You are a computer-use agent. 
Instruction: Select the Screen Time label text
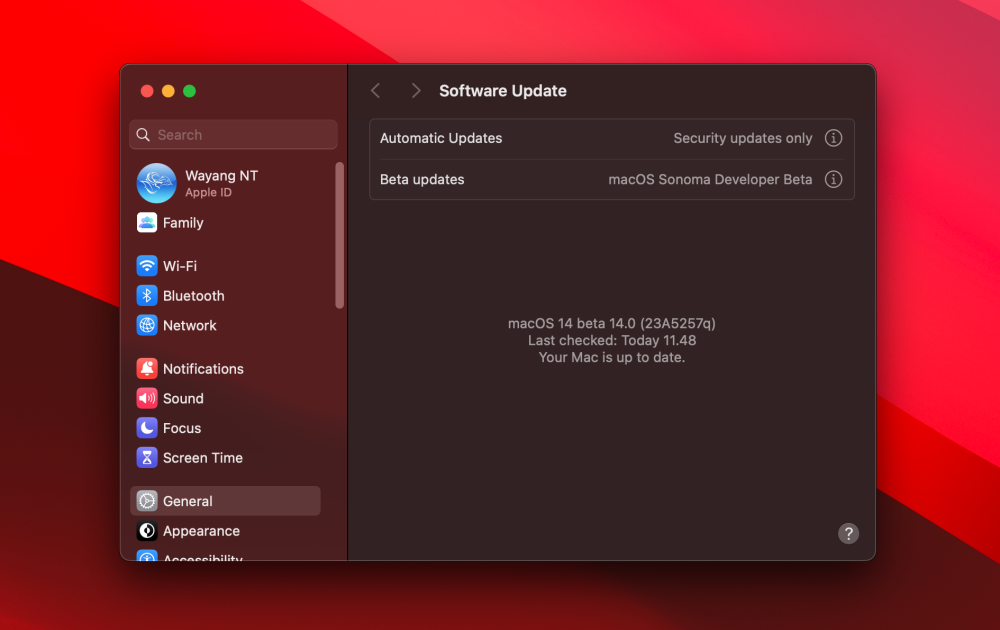[203, 458]
